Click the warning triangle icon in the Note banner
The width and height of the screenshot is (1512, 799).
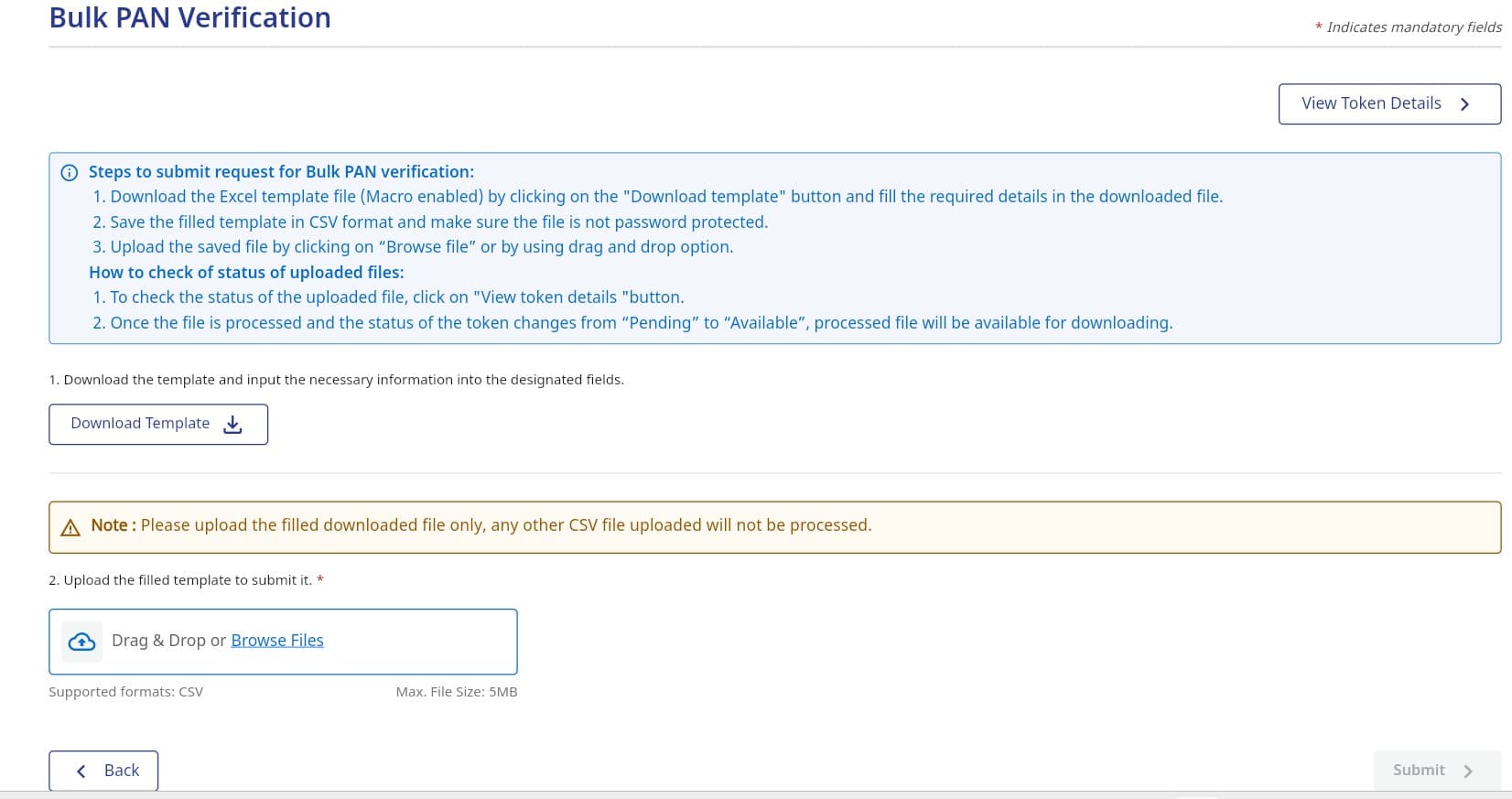70,527
